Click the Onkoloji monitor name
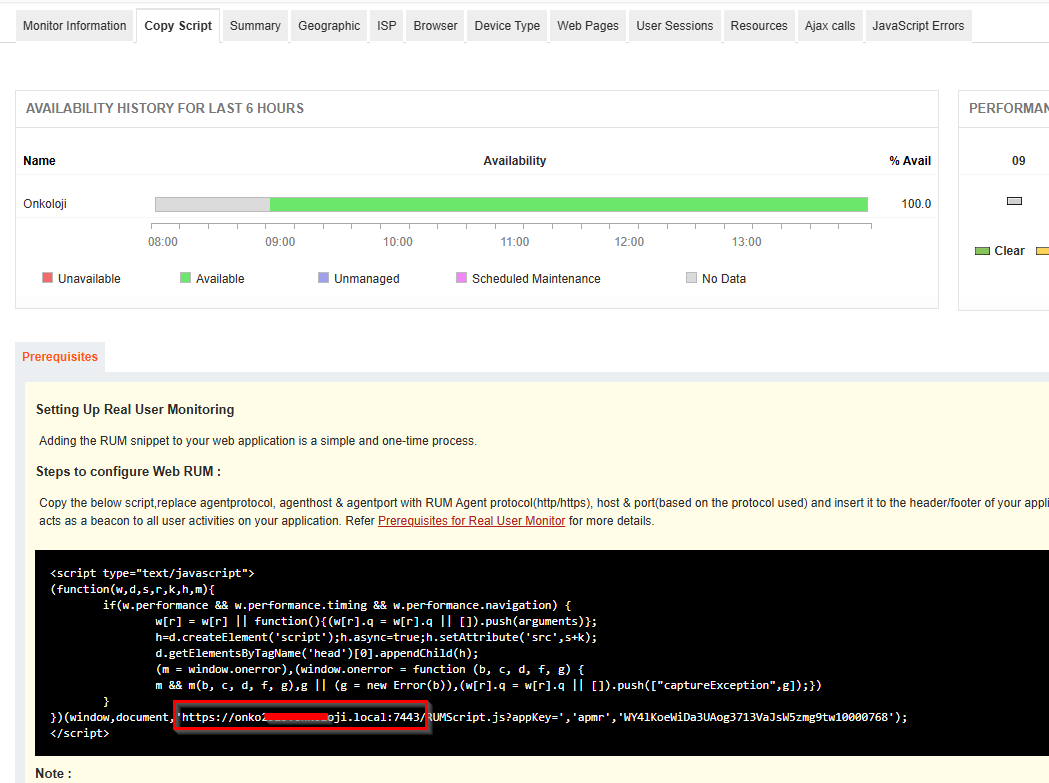Image resolution: width=1049 pixels, height=783 pixels. coord(45,203)
